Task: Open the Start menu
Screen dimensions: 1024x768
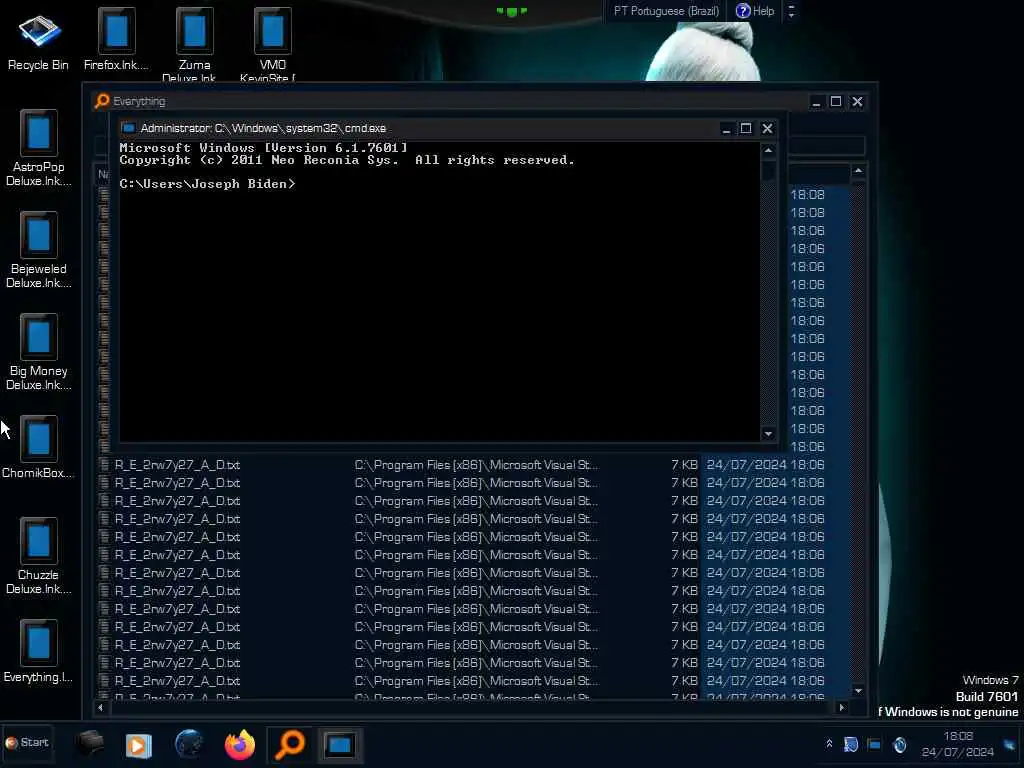Action: 27,743
